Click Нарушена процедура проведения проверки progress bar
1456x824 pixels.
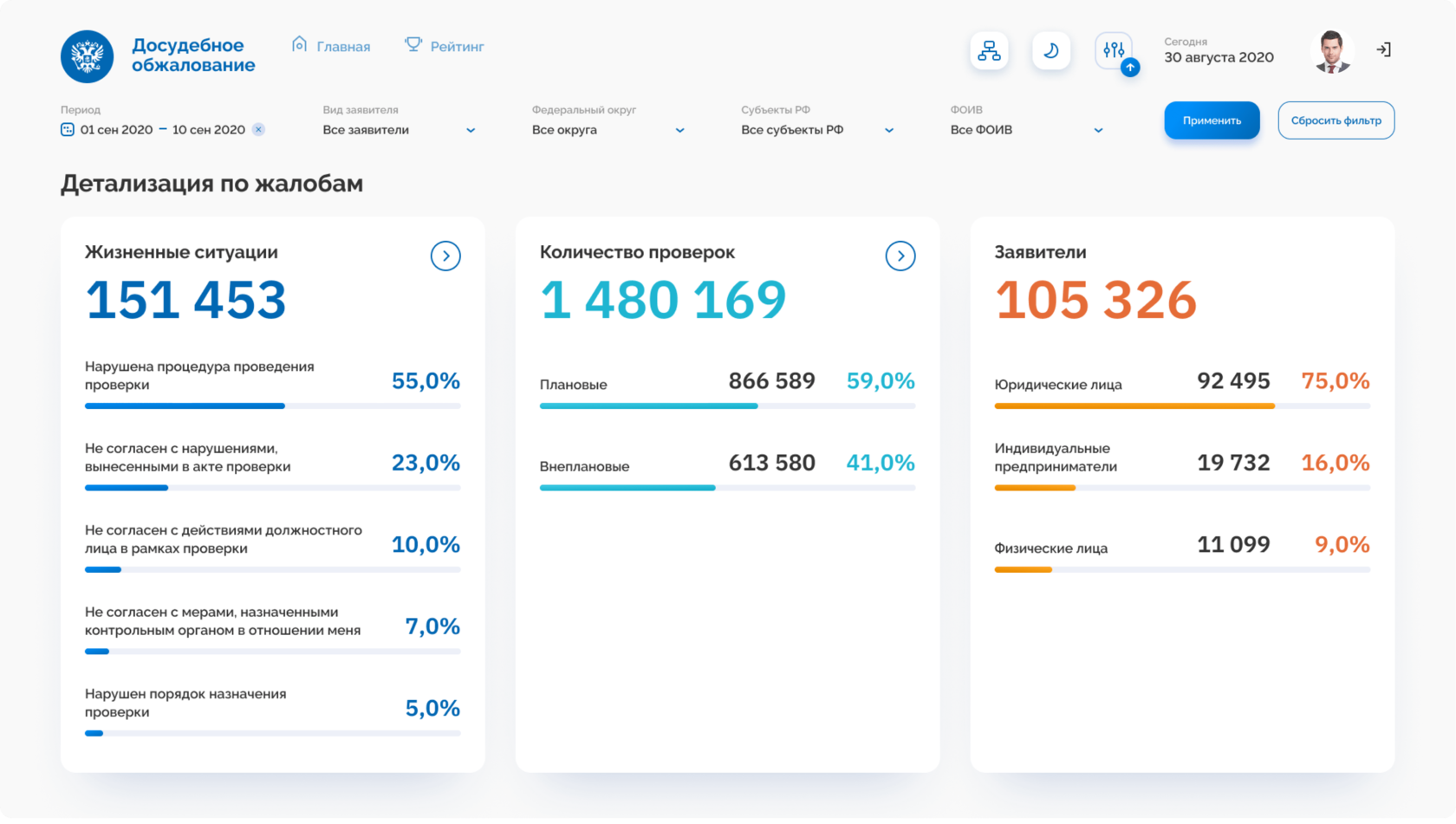pos(272,406)
